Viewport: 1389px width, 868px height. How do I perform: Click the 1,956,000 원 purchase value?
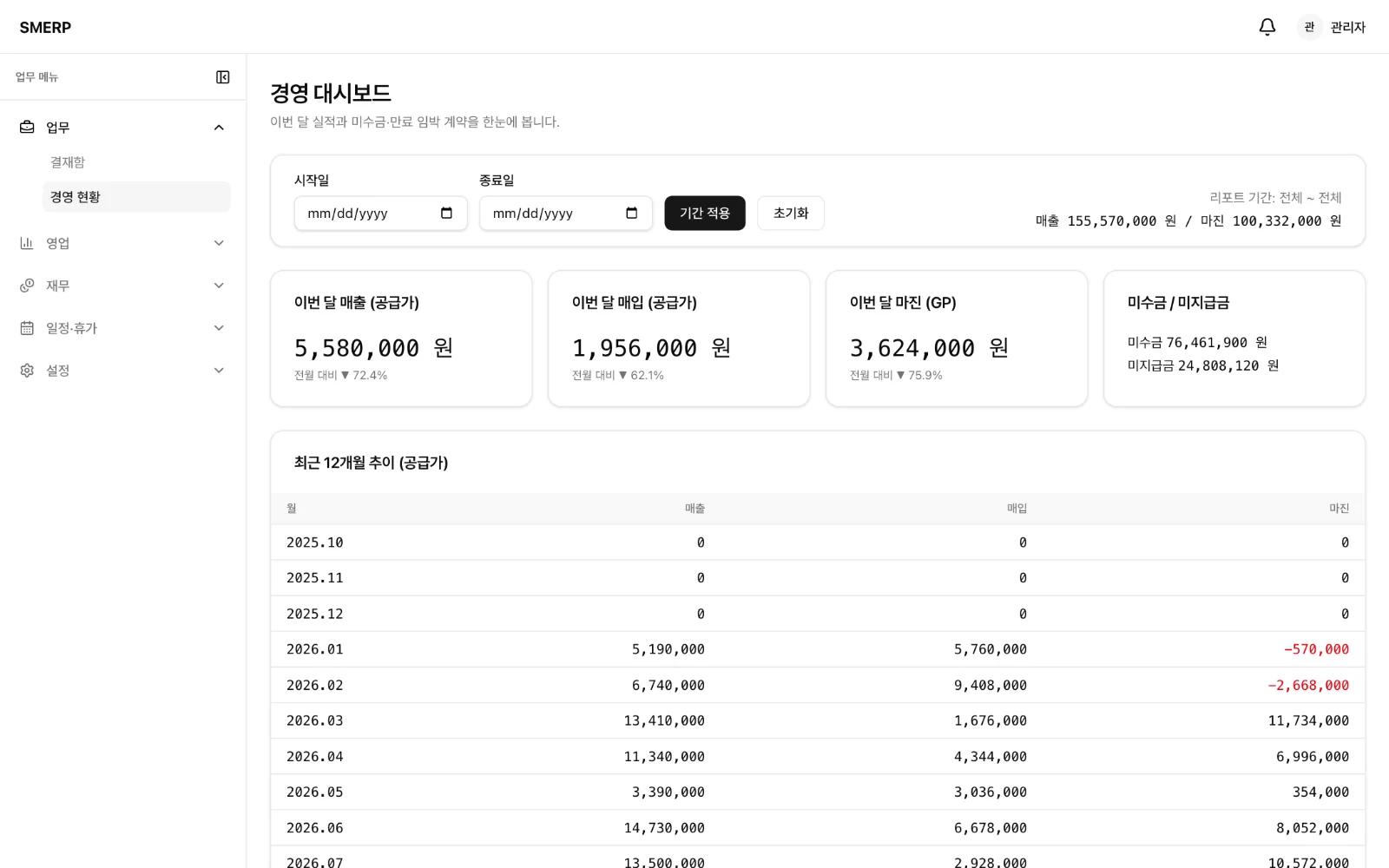652,348
